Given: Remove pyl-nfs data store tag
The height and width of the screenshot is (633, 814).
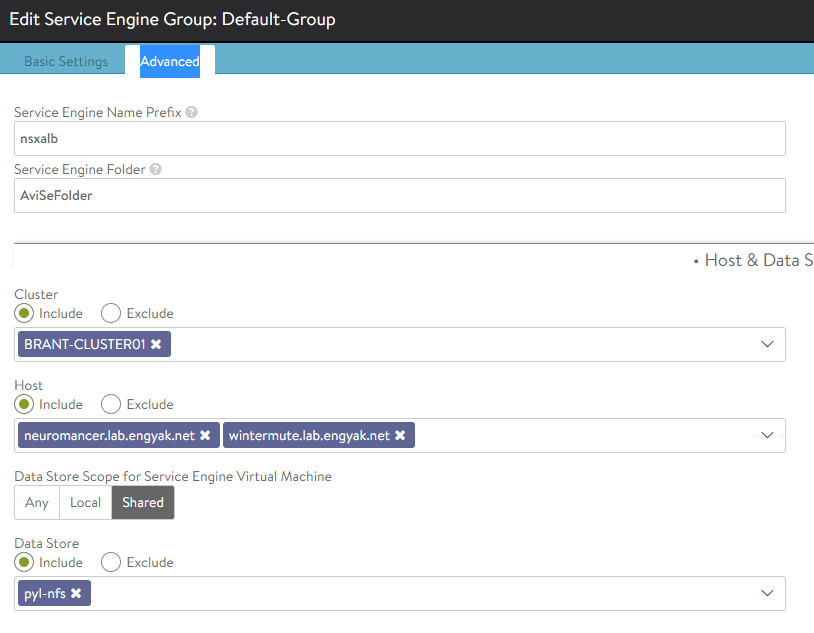Looking at the screenshot, I should pos(76,593).
